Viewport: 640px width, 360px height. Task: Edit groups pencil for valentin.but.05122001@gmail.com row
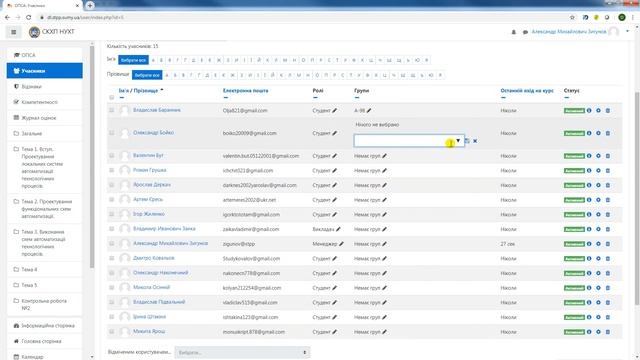(x=384, y=156)
